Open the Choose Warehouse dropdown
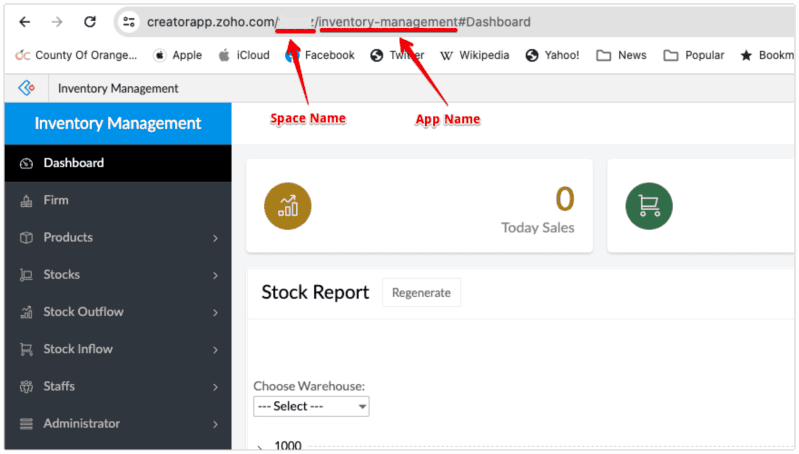 311,407
